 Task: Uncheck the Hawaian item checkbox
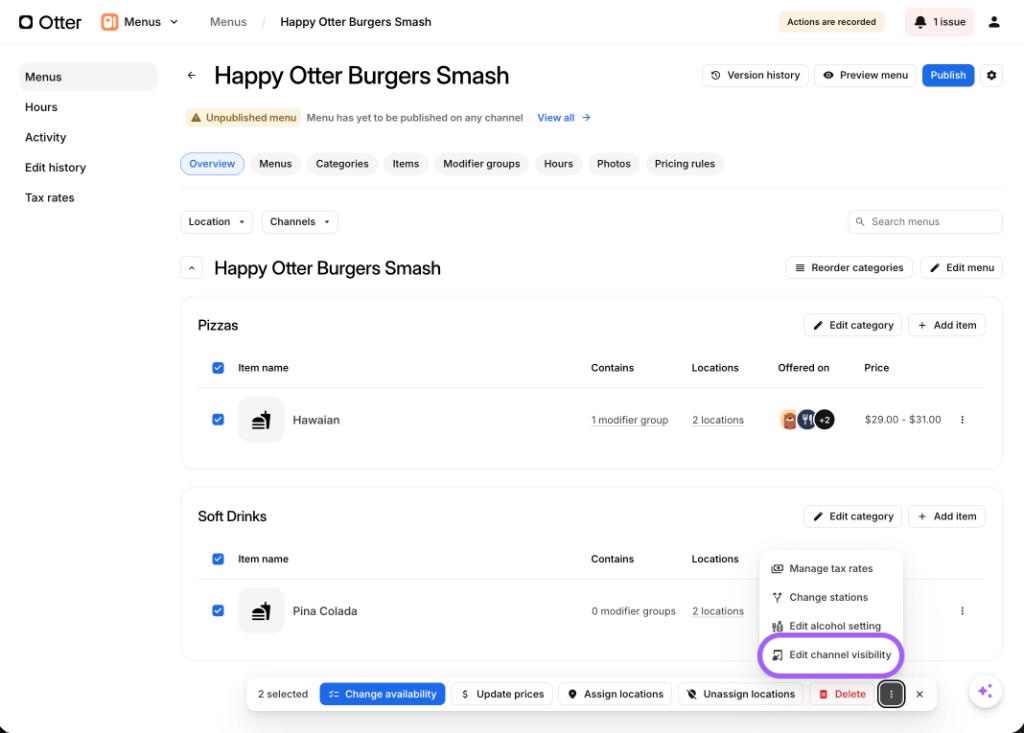218,420
